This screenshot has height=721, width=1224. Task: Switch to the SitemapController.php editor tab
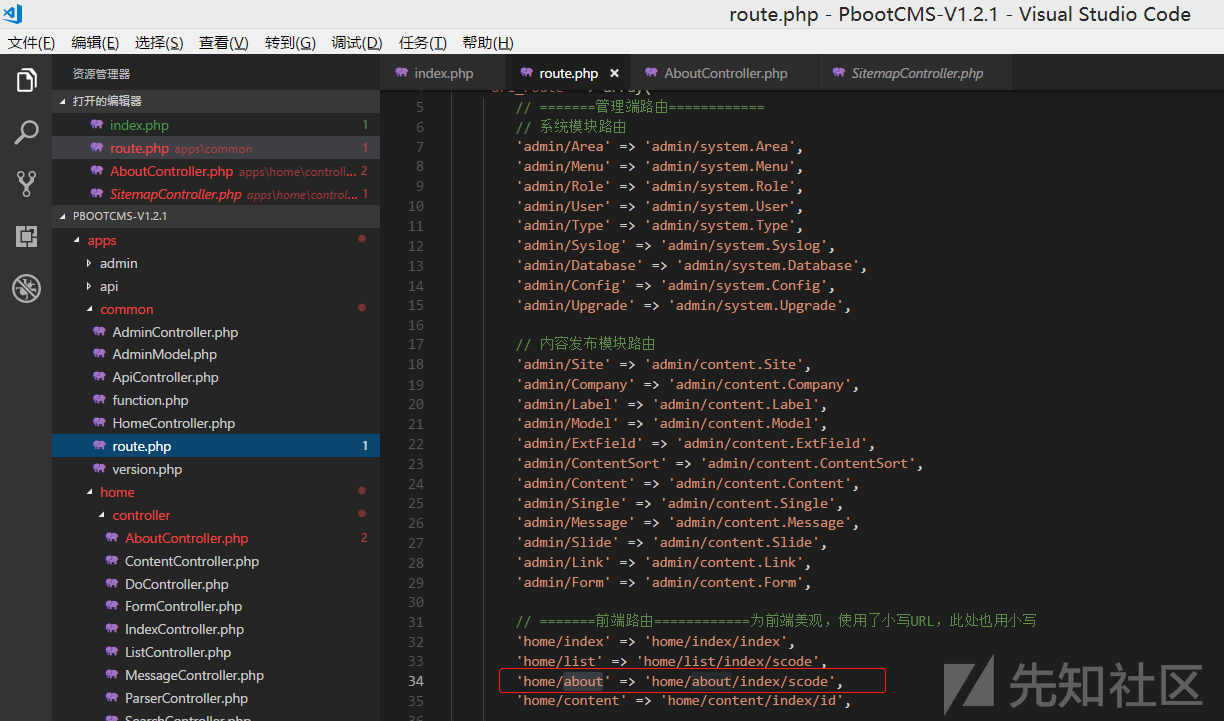(917, 73)
